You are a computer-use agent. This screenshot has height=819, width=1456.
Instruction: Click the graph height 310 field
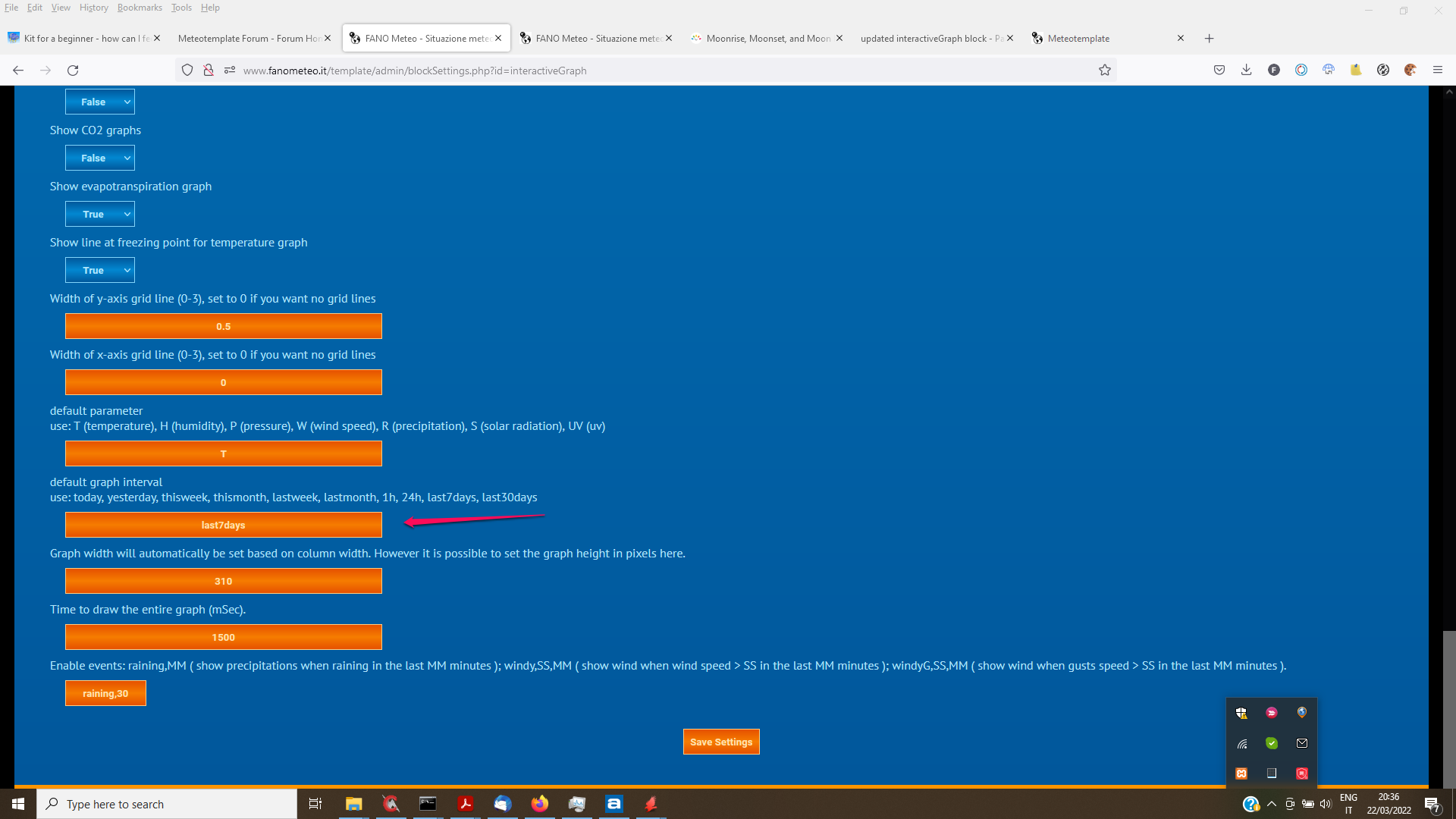tap(223, 581)
